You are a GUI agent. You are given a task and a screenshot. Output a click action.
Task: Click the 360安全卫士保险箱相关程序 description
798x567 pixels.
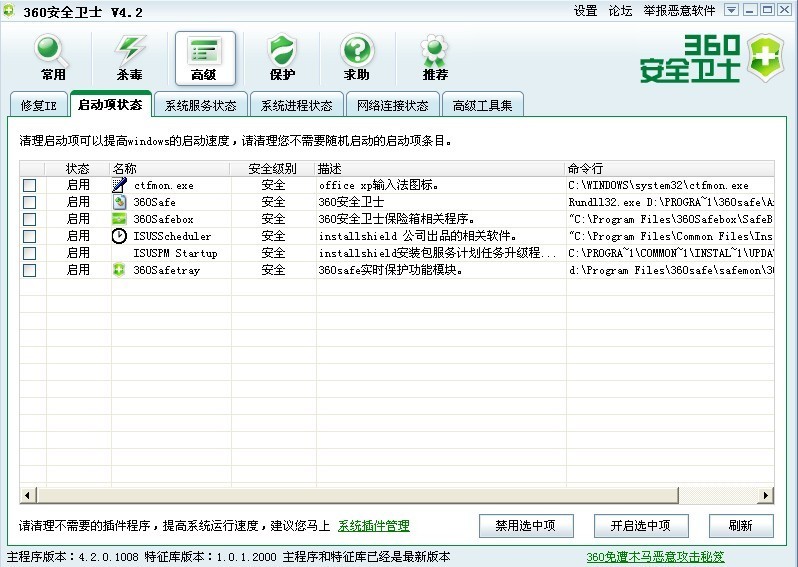pos(396,219)
